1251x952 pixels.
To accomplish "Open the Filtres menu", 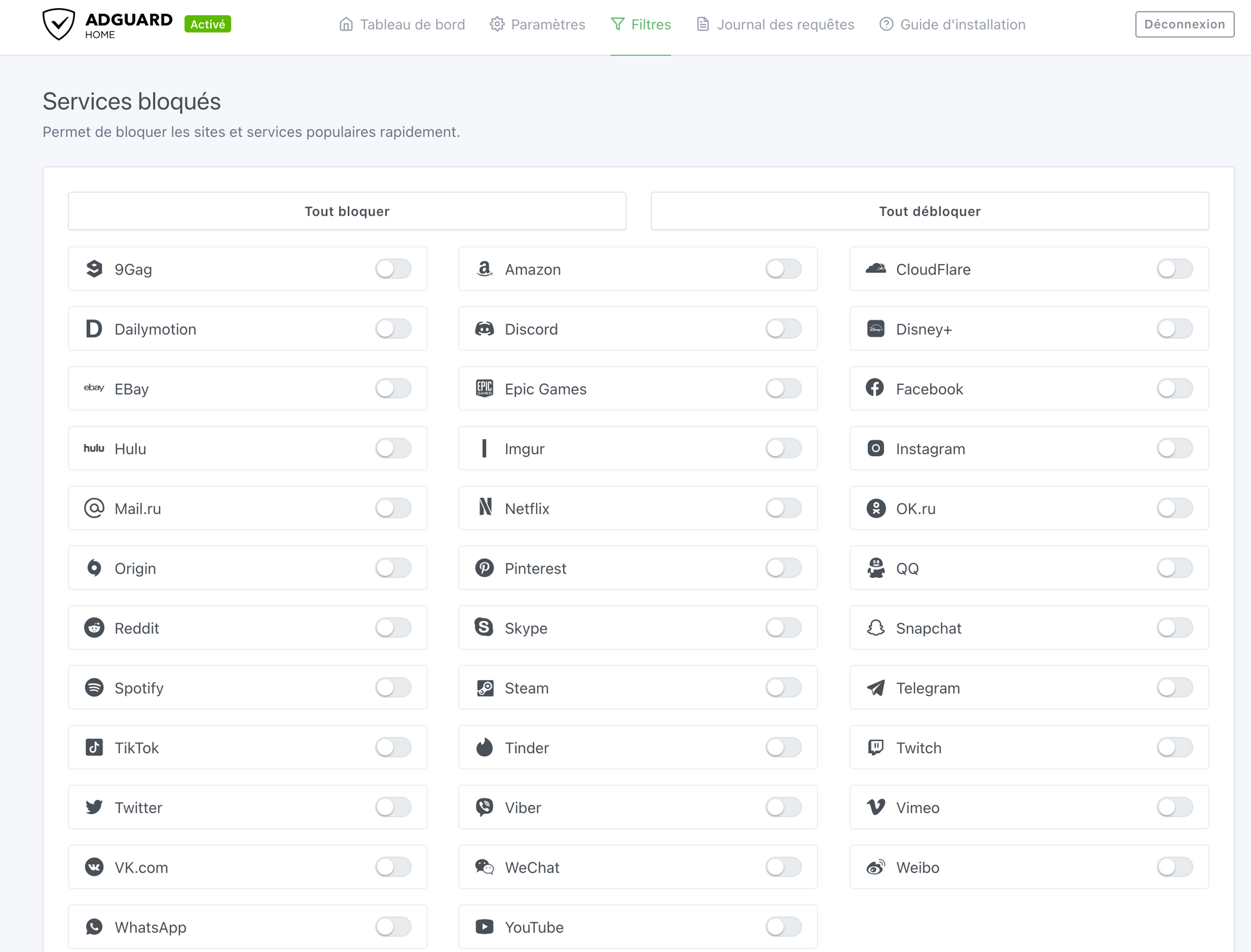I will click(x=641, y=24).
